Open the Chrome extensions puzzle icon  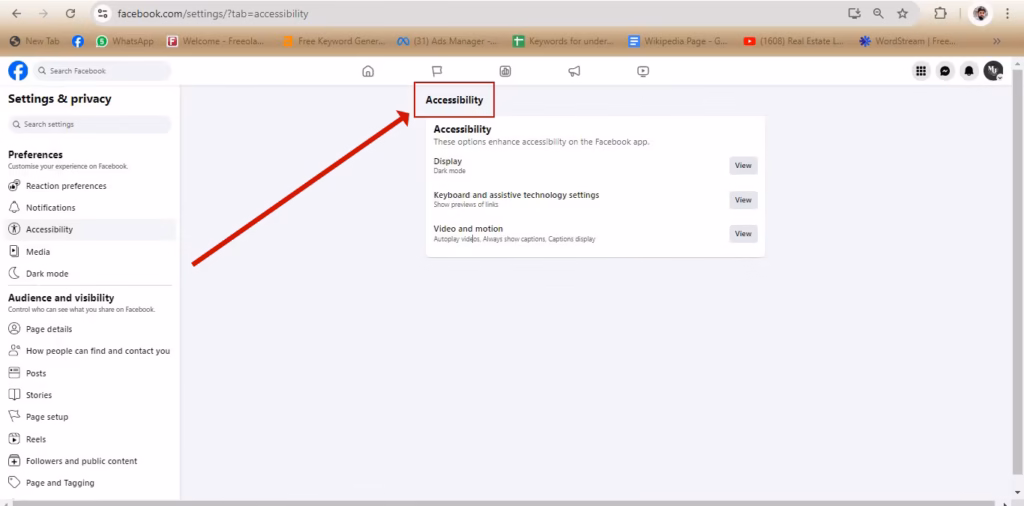(x=940, y=14)
